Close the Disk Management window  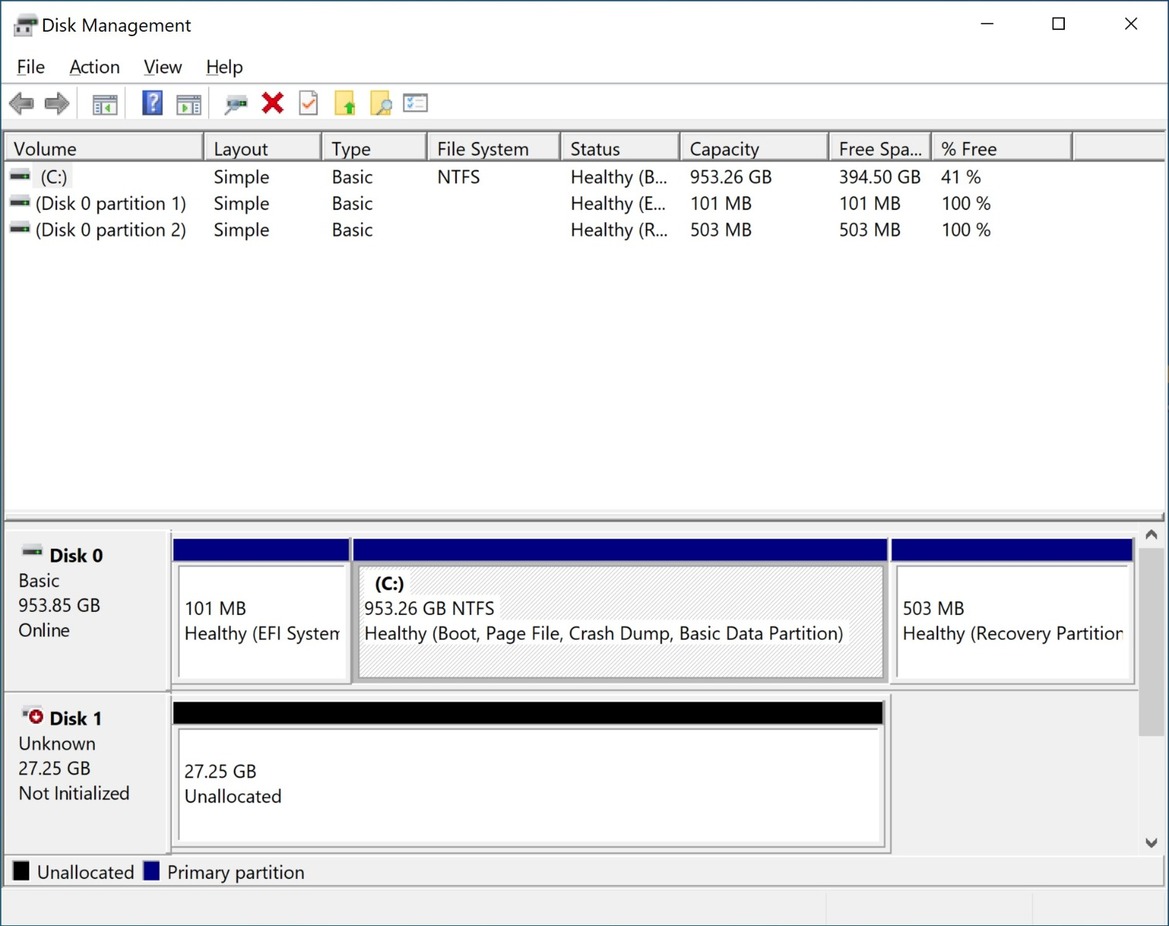coord(1130,24)
